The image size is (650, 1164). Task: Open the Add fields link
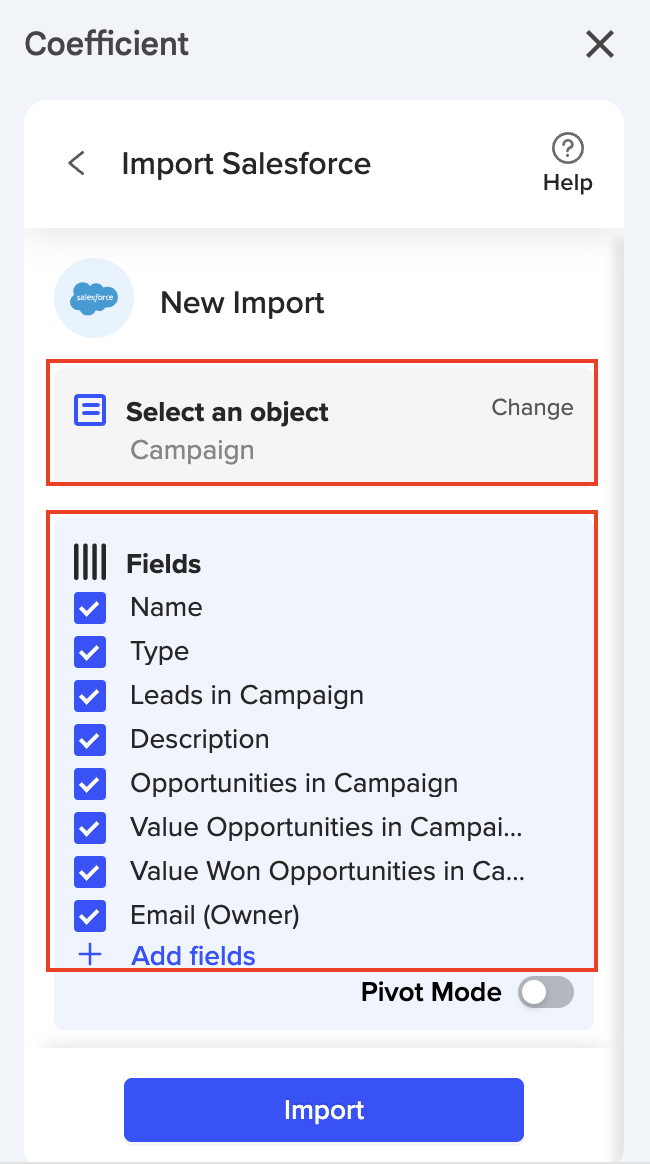[x=193, y=956]
